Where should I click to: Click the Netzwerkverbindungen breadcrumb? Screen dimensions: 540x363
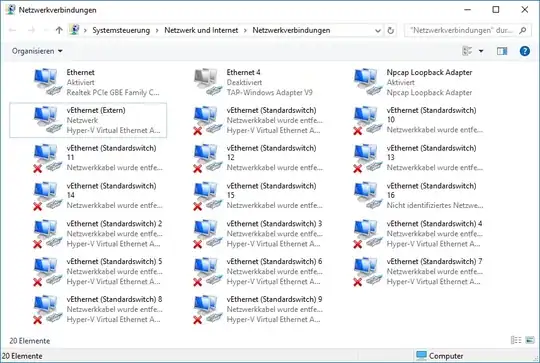pyautogui.click(x=291, y=30)
